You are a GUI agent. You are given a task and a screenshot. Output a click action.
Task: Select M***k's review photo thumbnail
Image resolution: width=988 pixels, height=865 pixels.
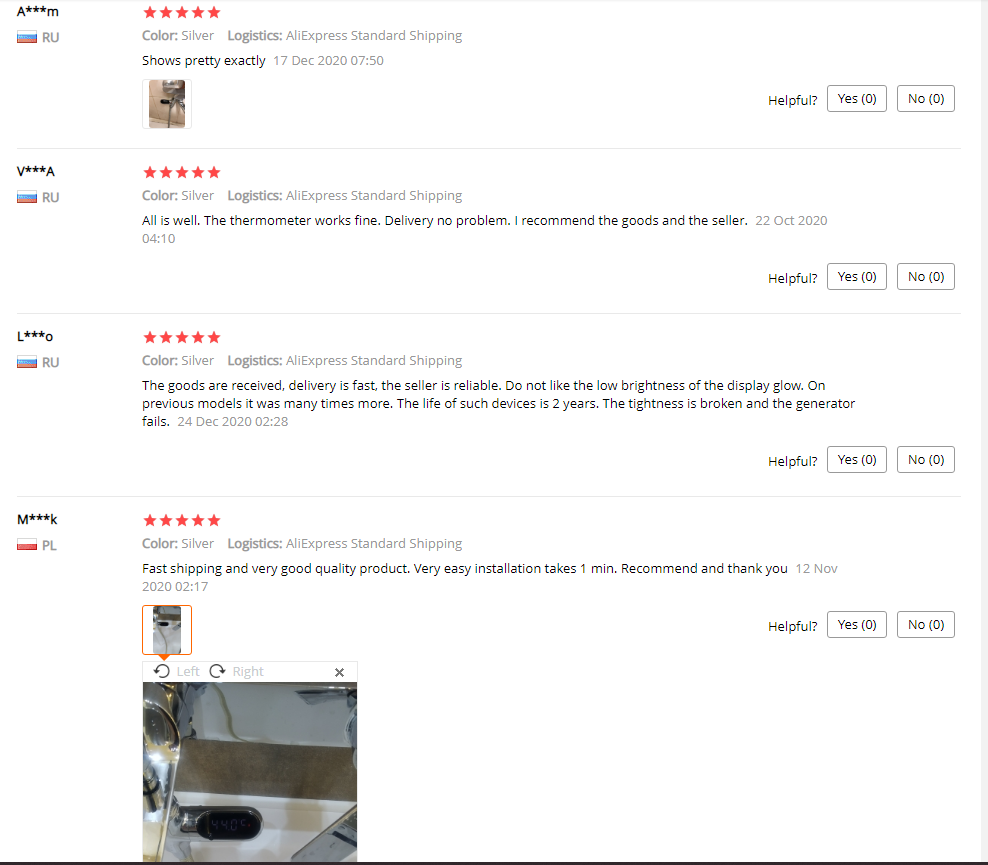167,630
